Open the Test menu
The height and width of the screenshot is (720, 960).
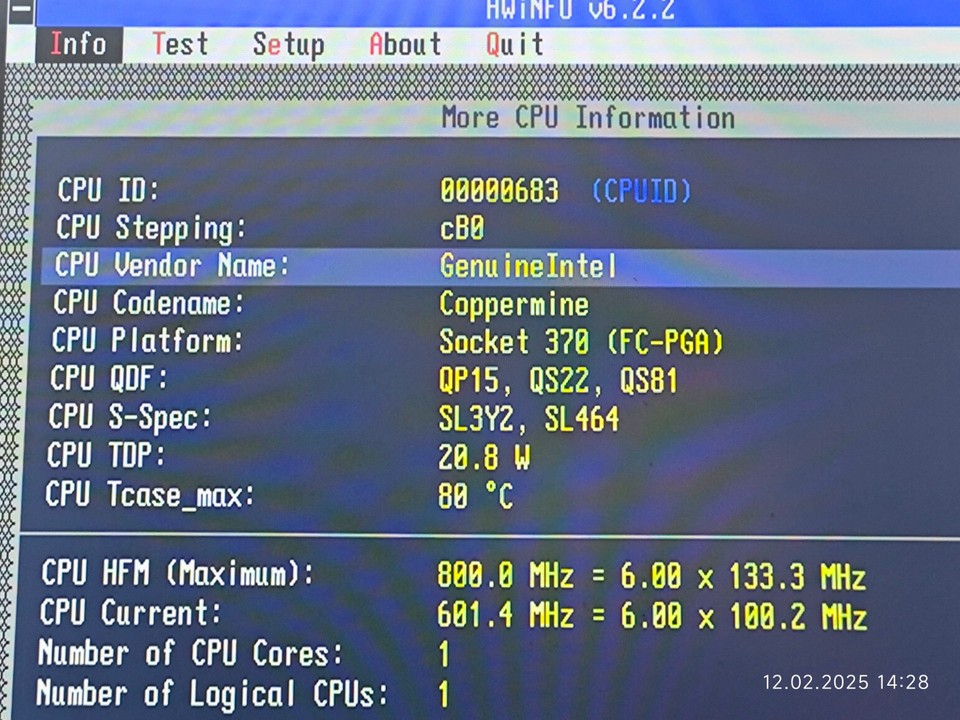[180, 44]
